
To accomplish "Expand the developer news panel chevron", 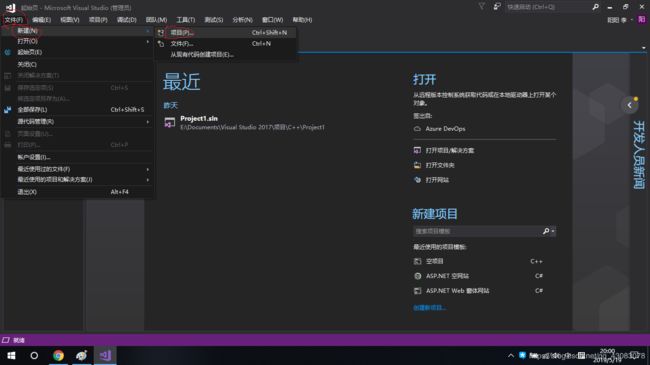I will click(630, 105).
